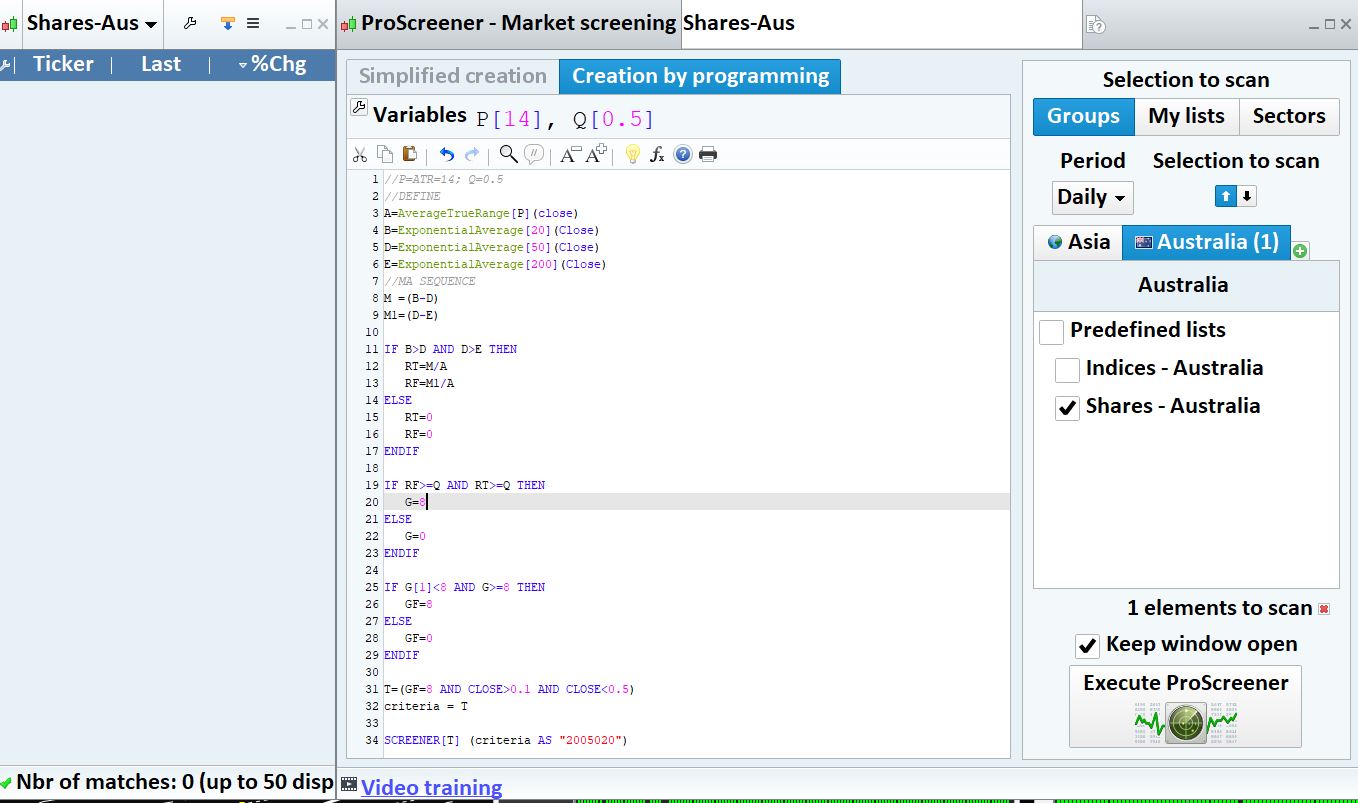Clear scan elements with the red x icon
Viewport: 1358px width, 803px height.
1324,609
